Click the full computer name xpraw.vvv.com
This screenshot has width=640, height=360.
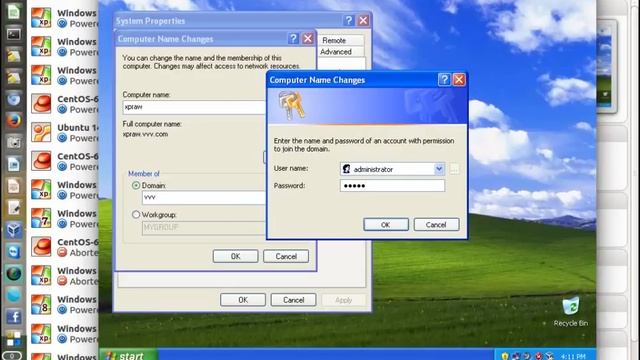point(145,134)
